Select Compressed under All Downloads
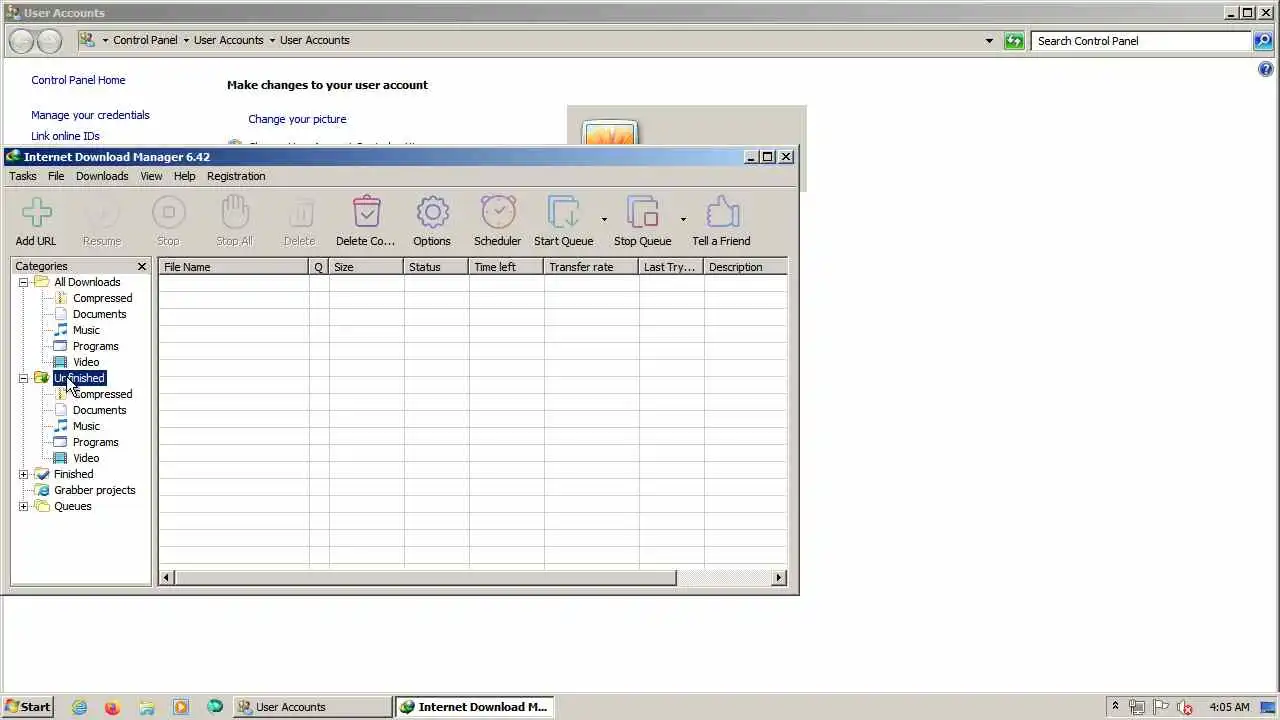This screenshot has height=720, width=1280. coord(102,298)
